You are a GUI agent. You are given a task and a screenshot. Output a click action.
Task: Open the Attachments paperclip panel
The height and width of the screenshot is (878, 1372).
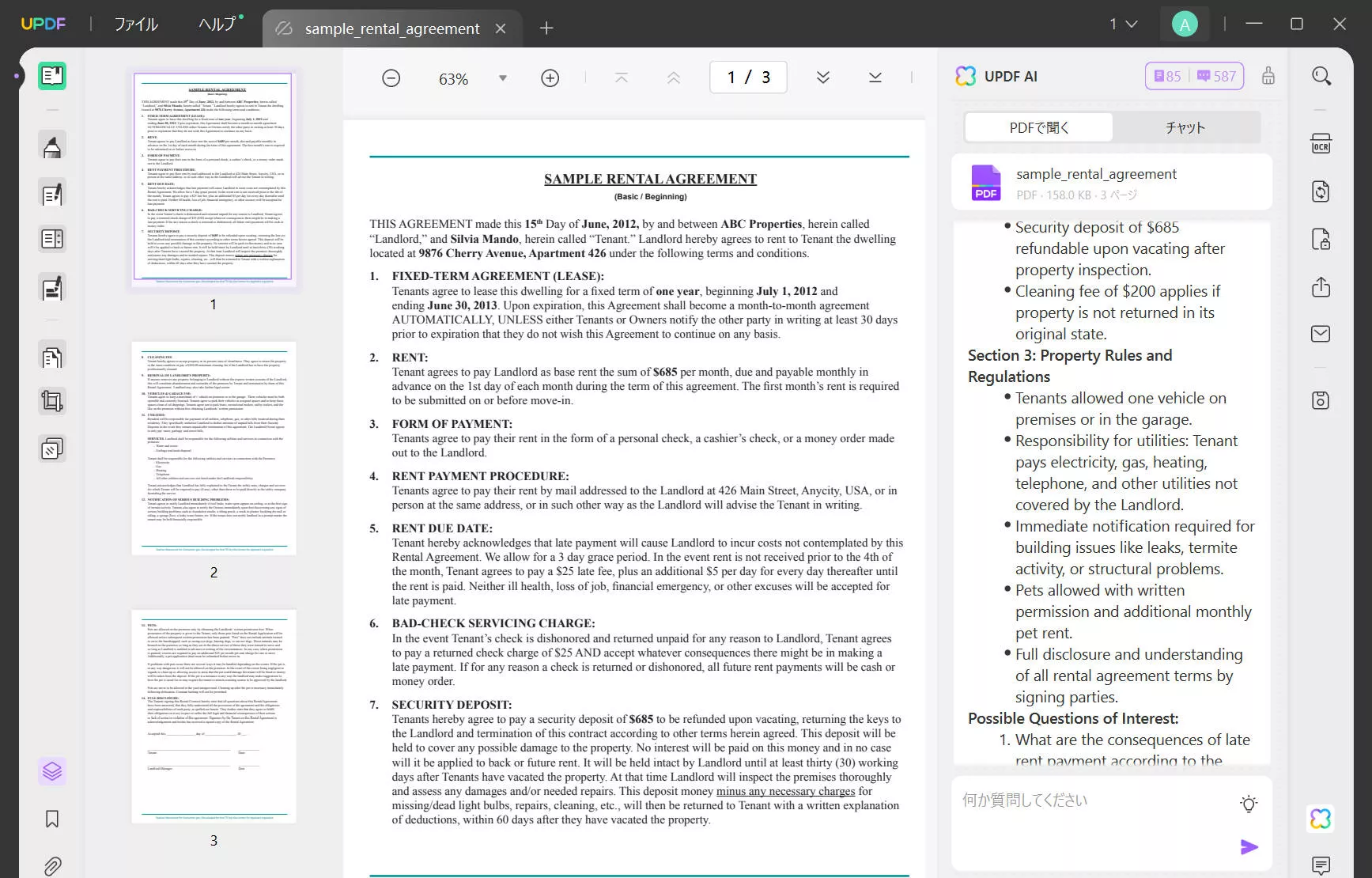pyautogui.click(x=52, y=866)
